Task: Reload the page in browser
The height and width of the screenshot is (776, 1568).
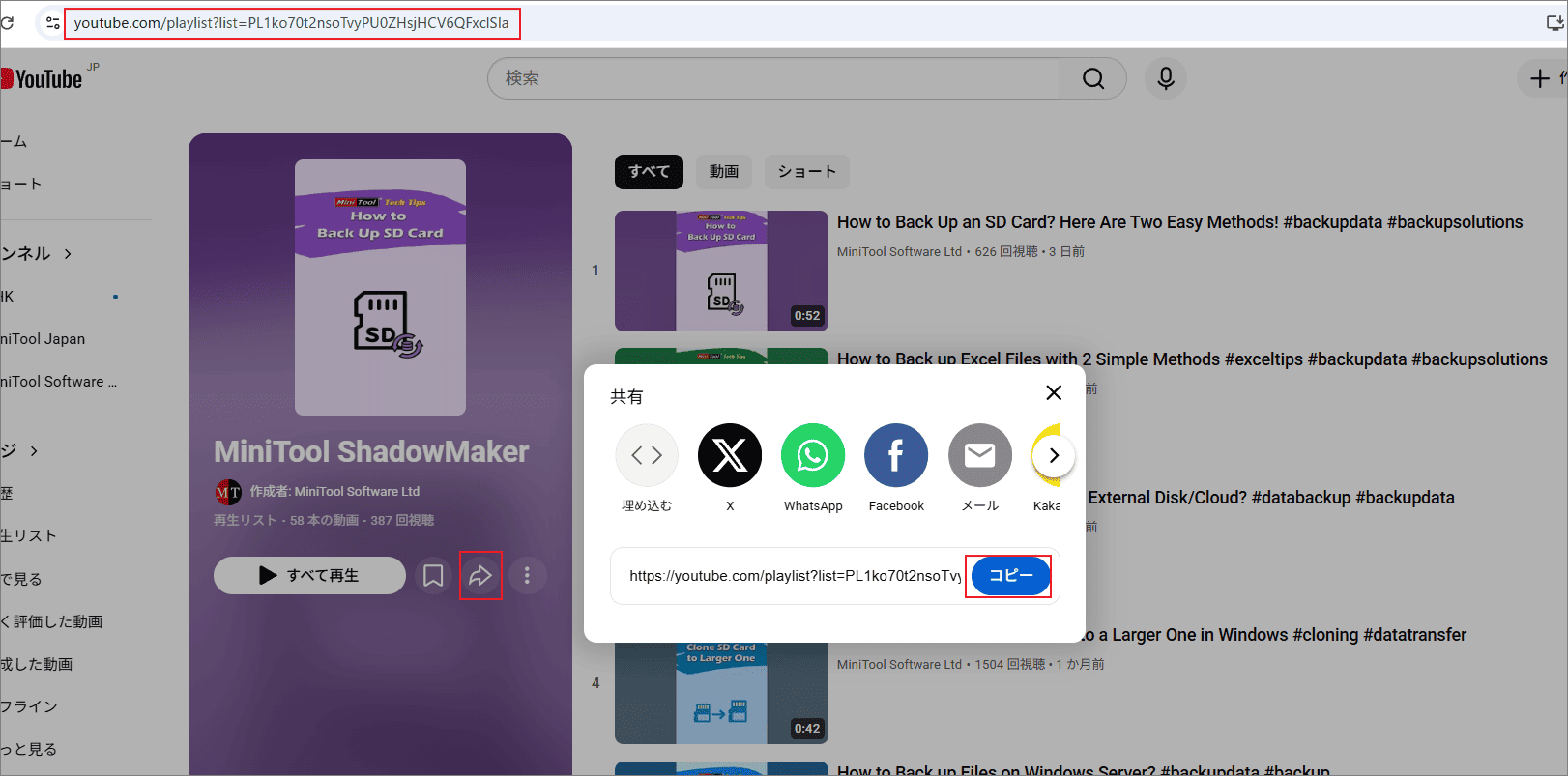Action: point(8,23)
